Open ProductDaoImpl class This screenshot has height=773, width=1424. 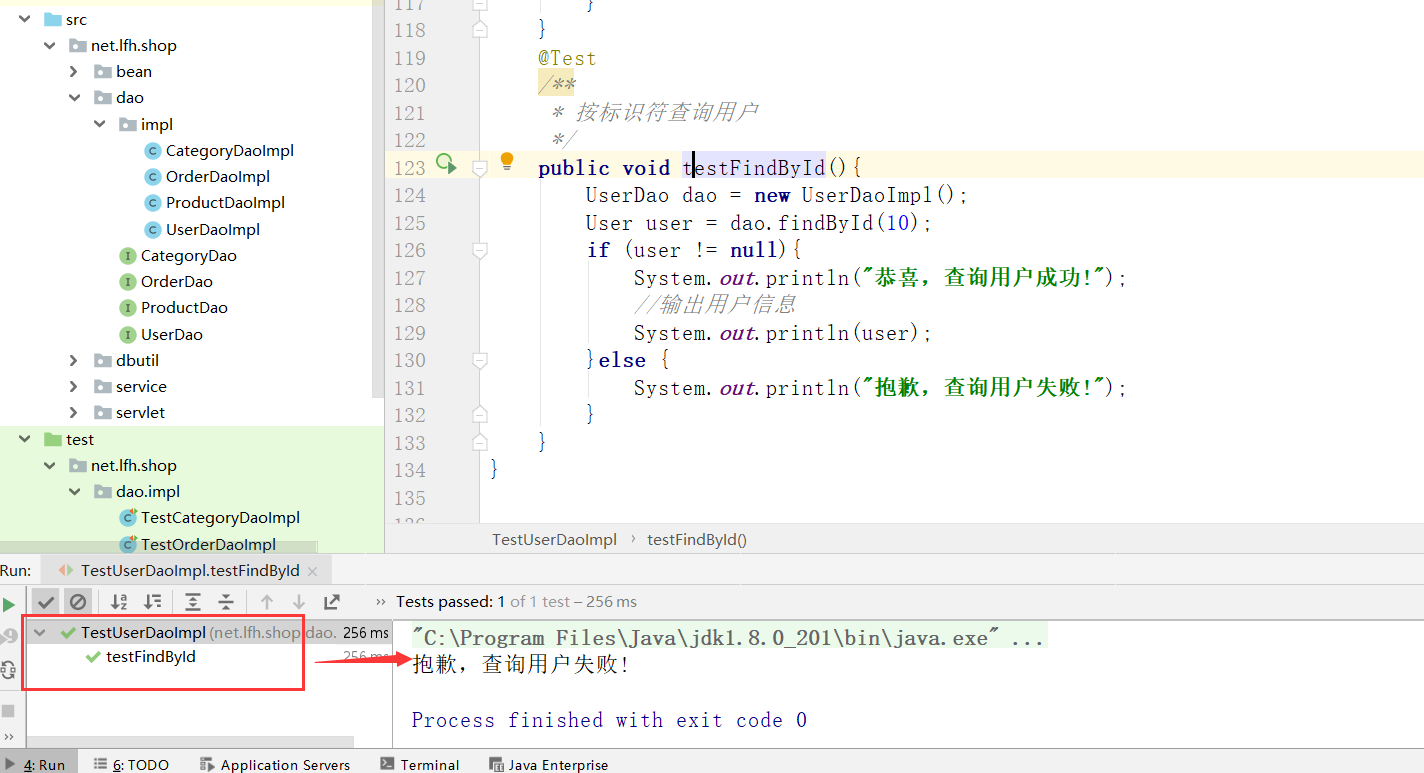(225, 202)
